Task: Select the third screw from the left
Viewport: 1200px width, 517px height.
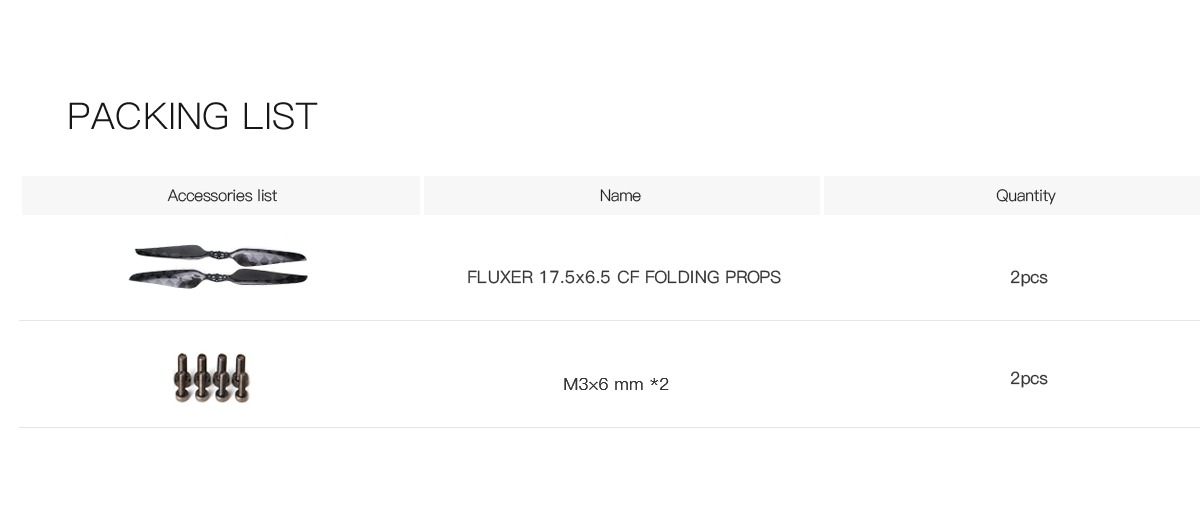Action: pos(221,377)
